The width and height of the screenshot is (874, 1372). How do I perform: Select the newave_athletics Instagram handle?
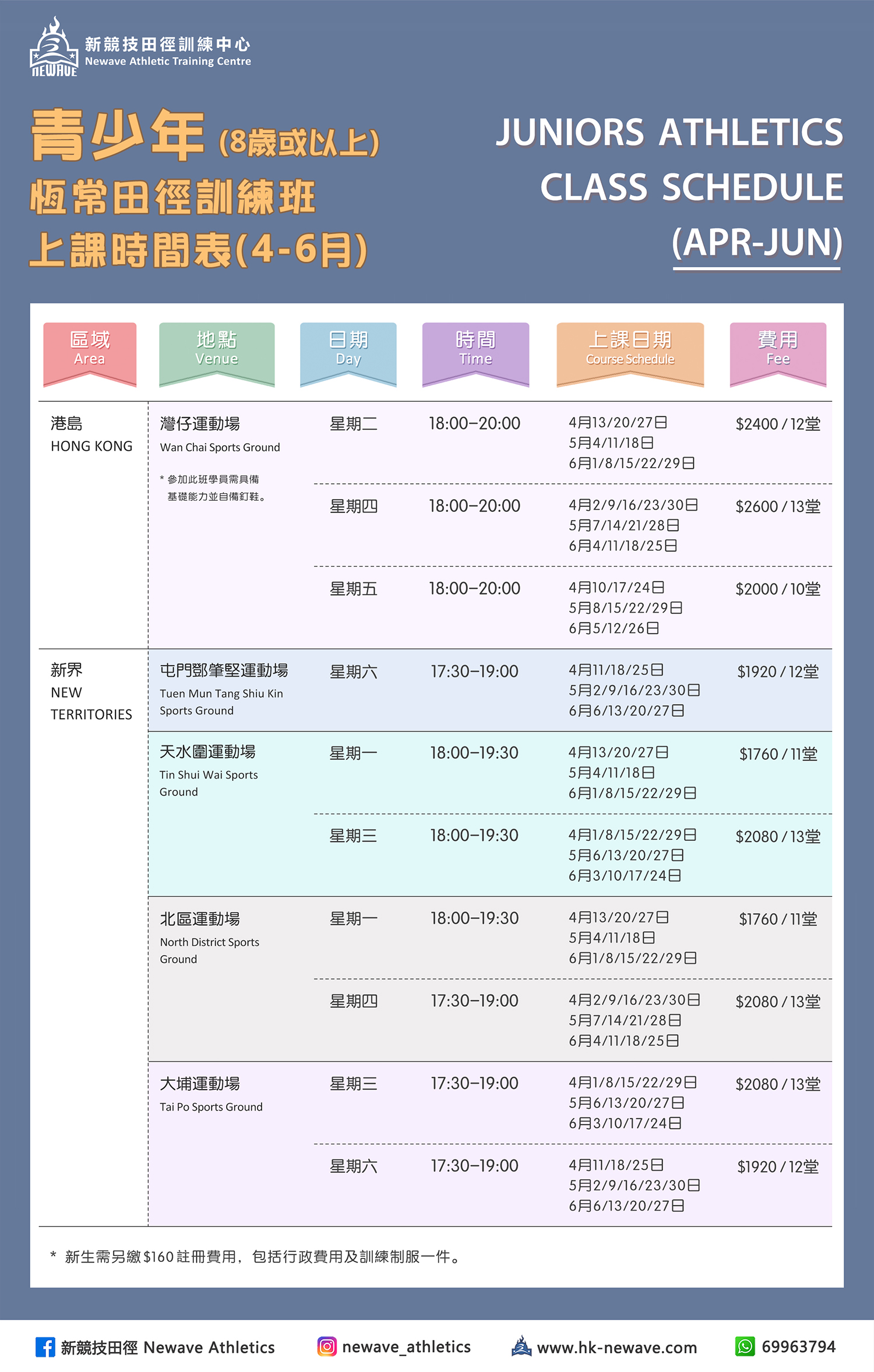[x=406, y=1347]
